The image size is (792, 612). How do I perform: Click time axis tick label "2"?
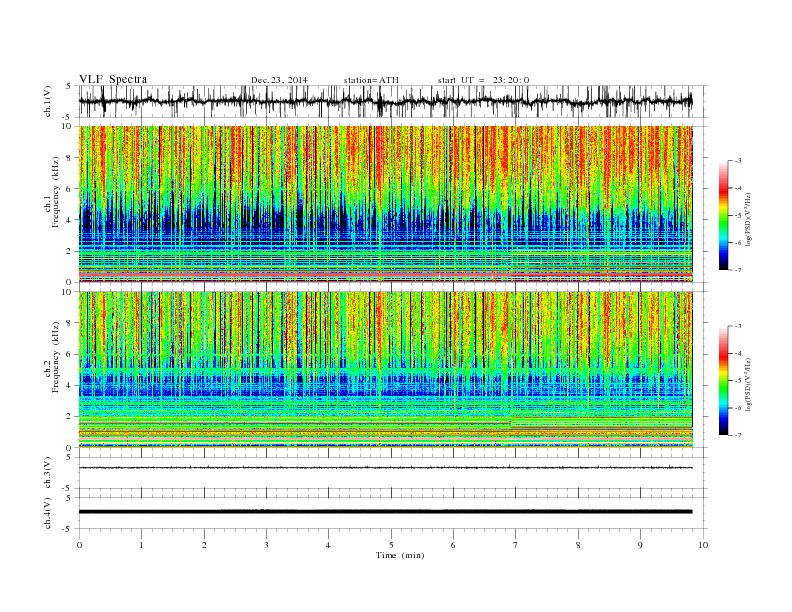(204, 545)
